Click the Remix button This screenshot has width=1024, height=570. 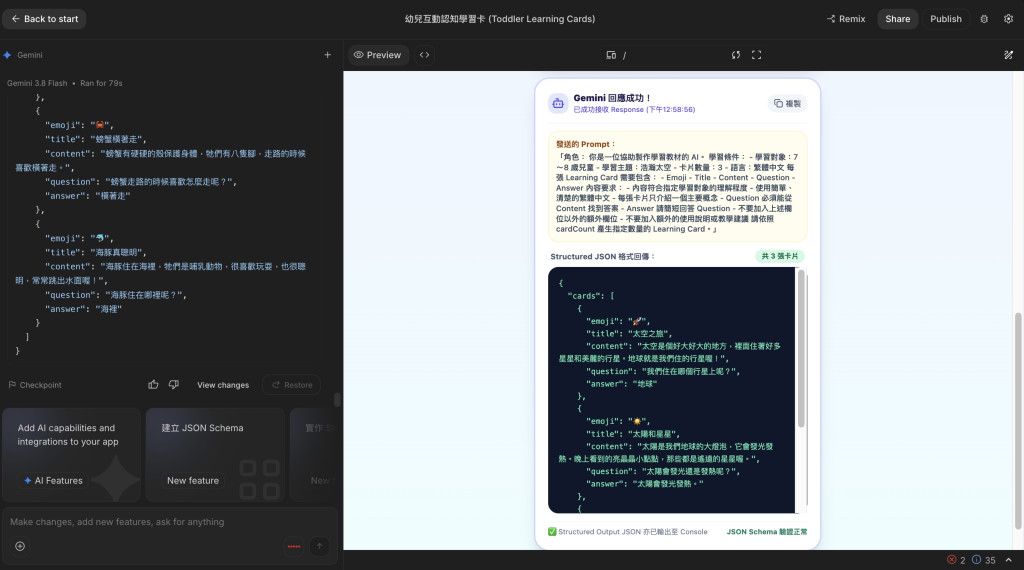coord(846,19)
